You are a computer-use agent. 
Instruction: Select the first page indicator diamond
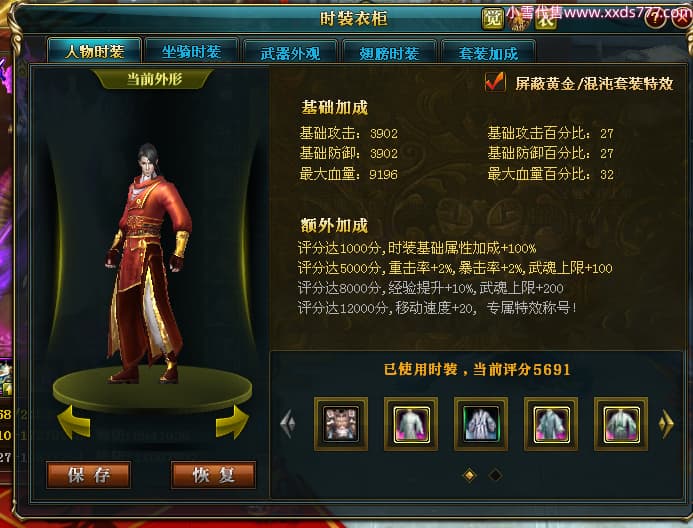click(x=469, y=475)
